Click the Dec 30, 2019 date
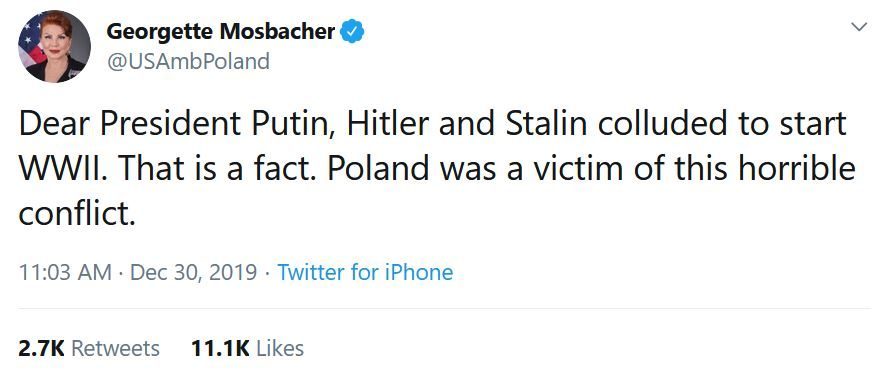Viewport: 886px width, 380px height. (194, 273)
